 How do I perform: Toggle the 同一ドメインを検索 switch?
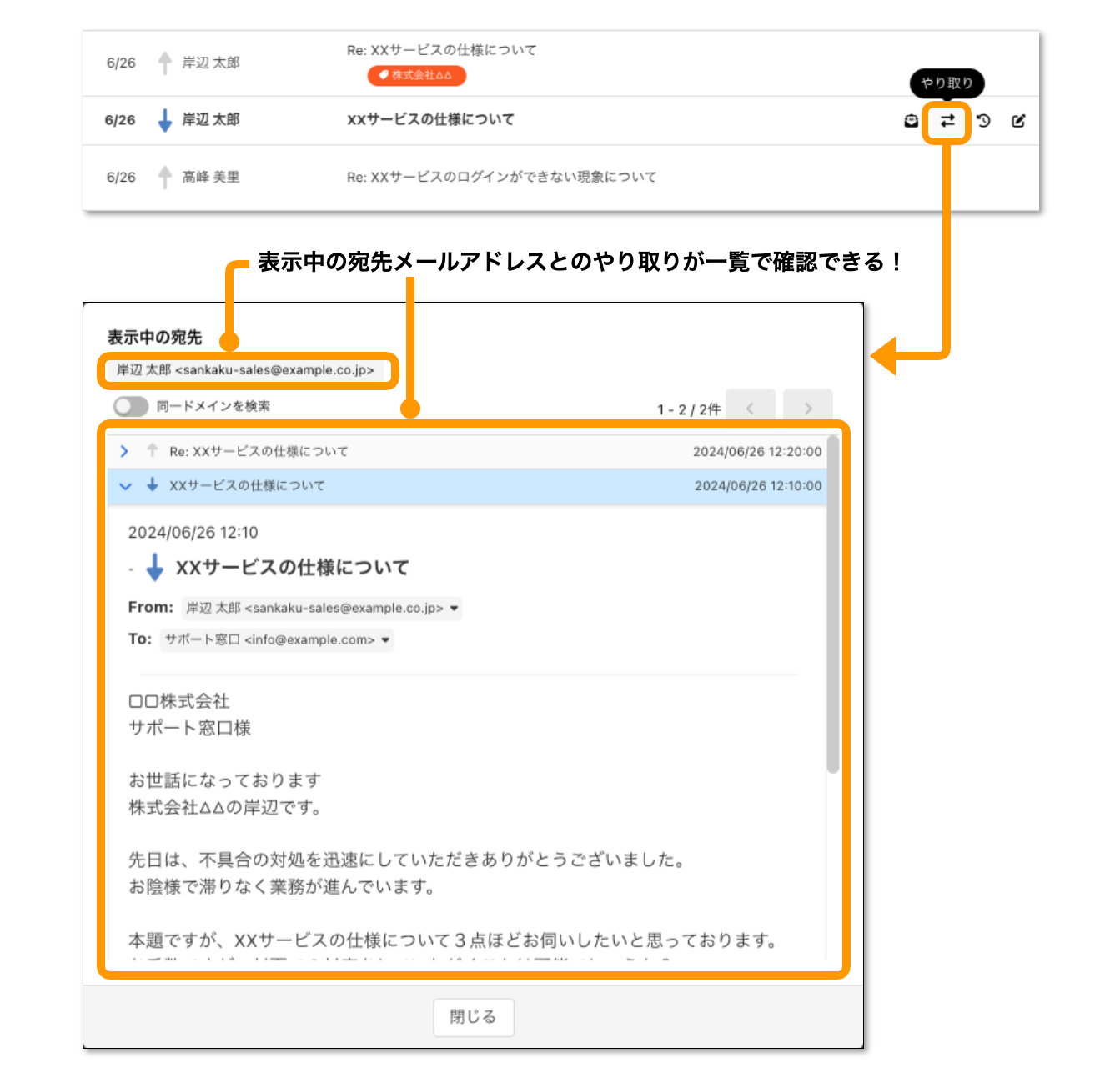pyautogui.click(x=131, y=406)
